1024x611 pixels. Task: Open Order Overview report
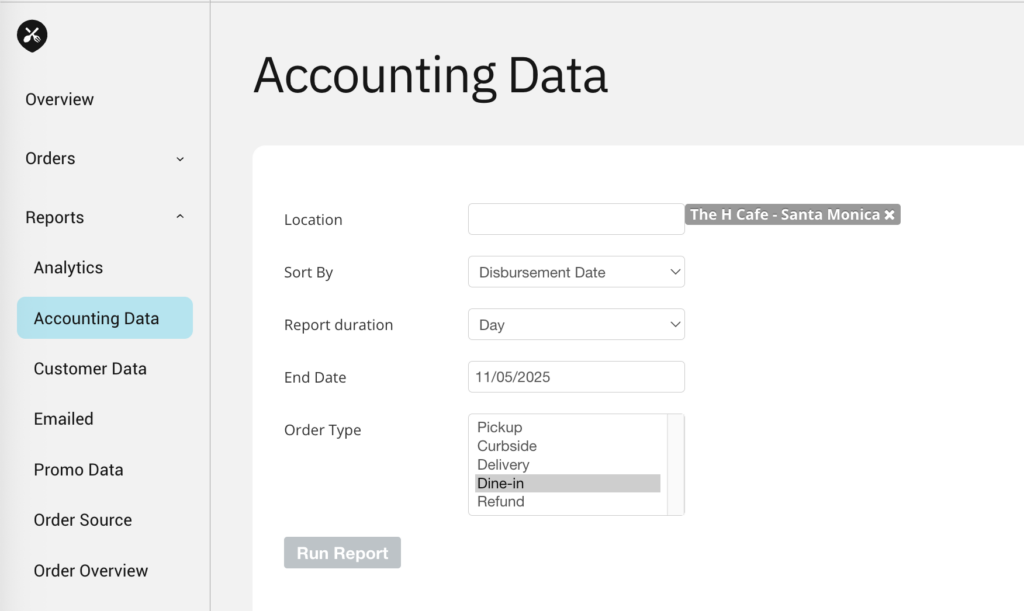pos(90,571)
